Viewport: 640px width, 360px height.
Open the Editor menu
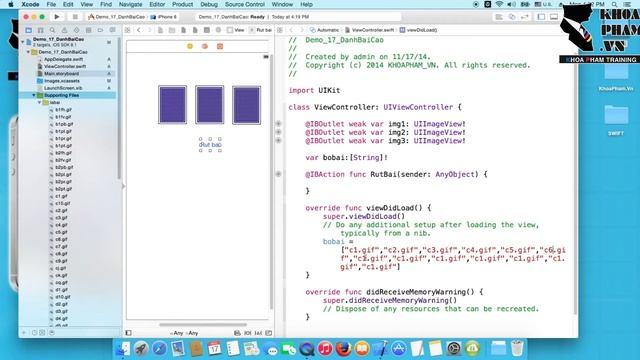157,4
